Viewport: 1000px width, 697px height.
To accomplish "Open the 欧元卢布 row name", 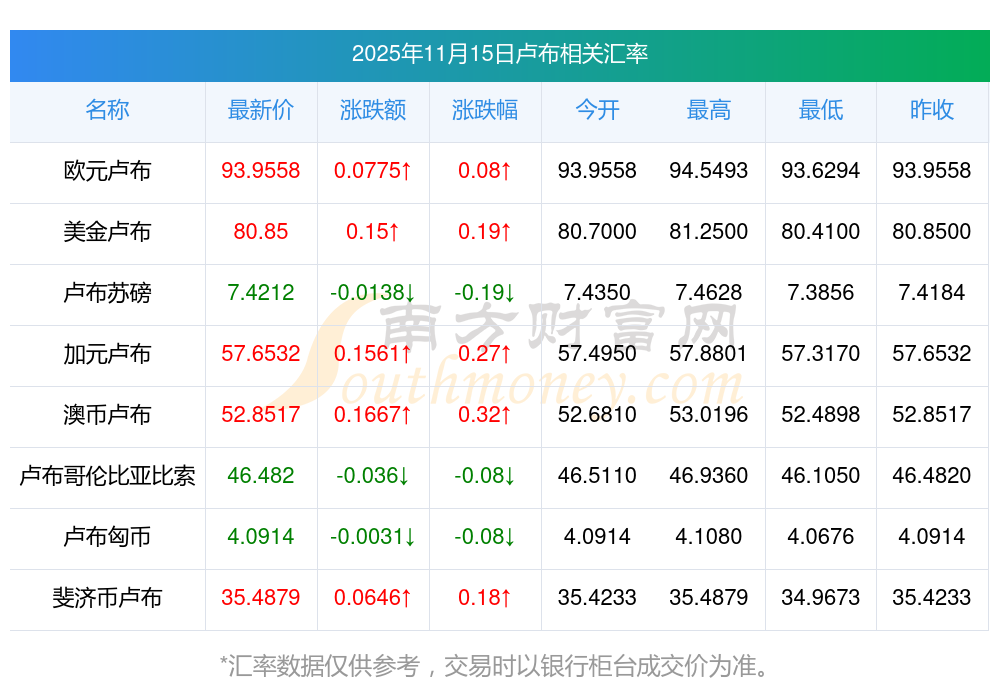I will pyautogui.click(x=107, y=171).
